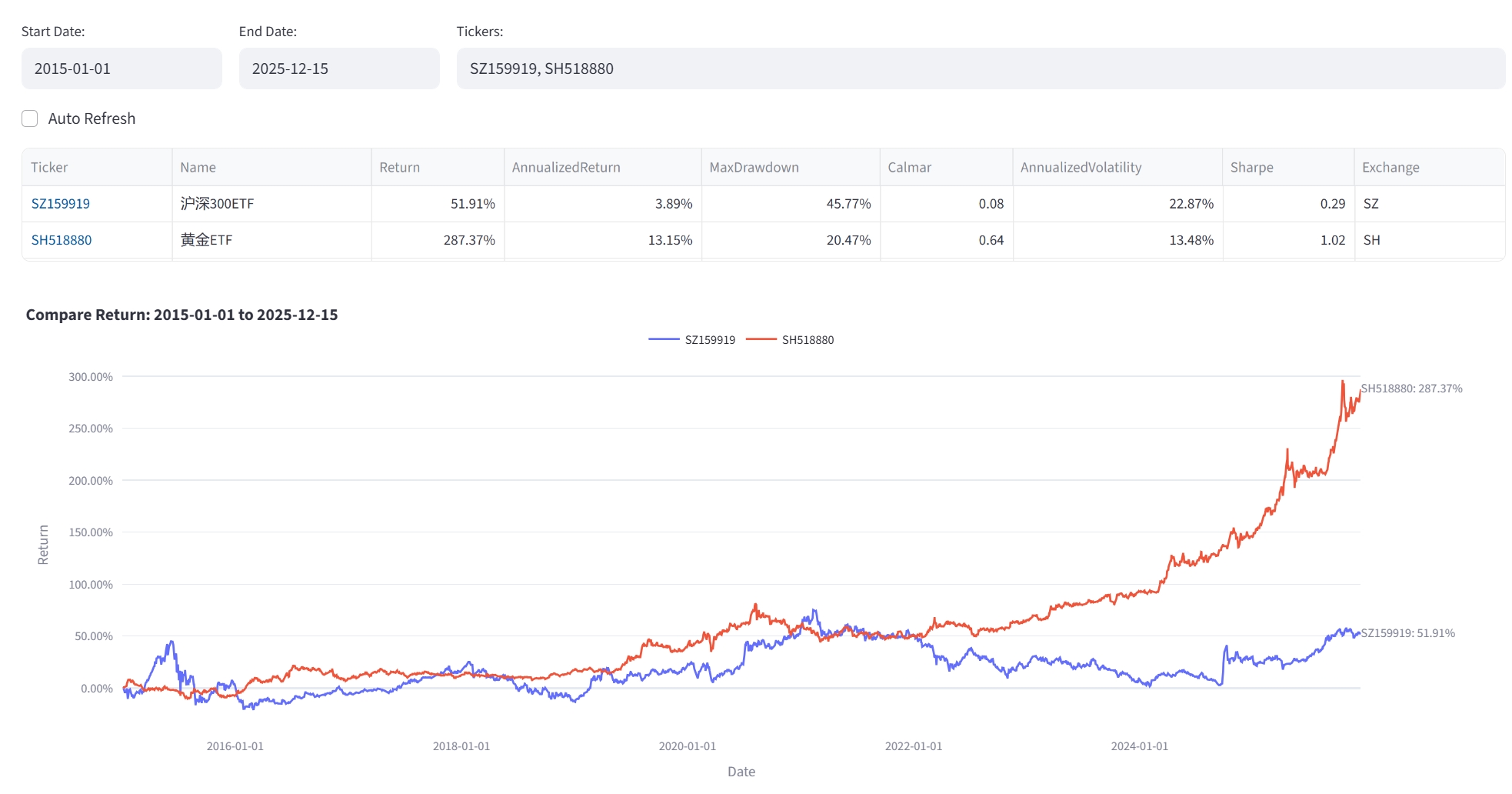Click the Calmar column header
This screenshot has height=794, width=1512.
click(x=909, y=168)
